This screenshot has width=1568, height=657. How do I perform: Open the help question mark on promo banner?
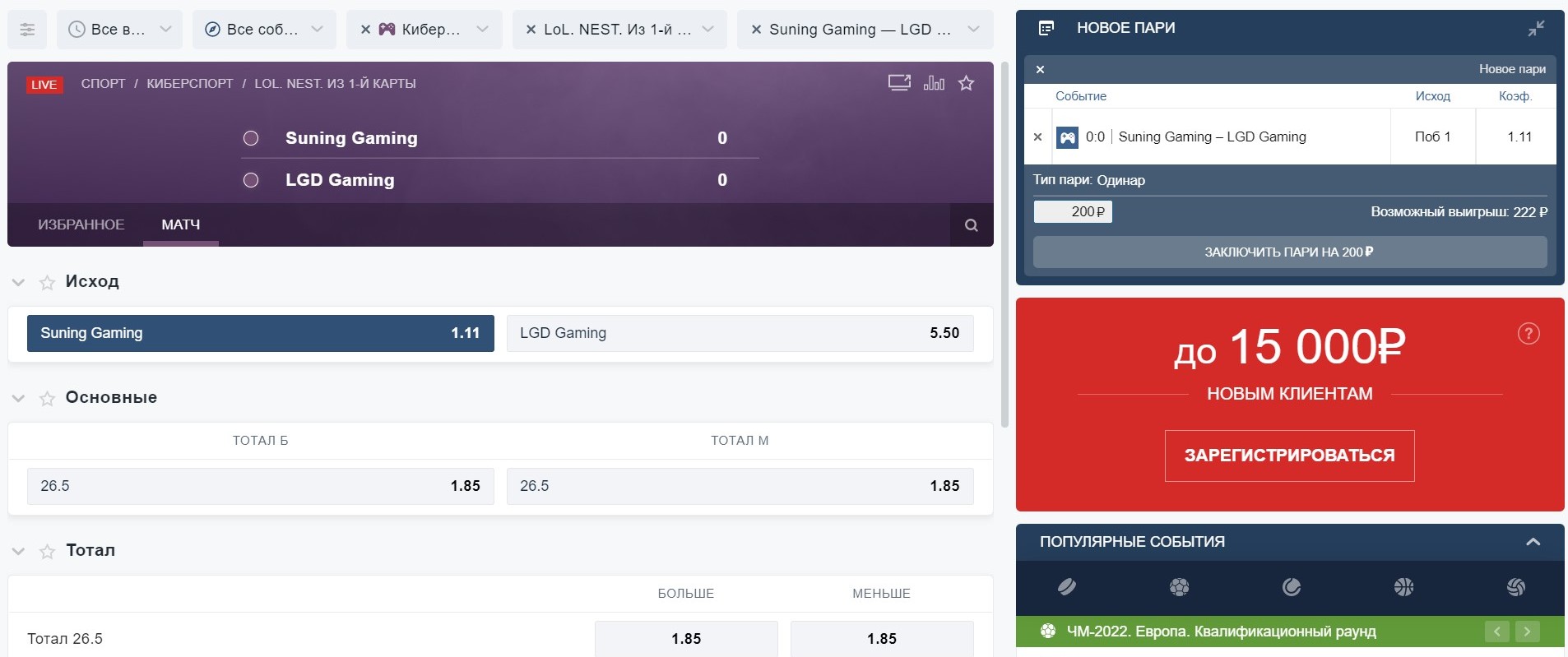coord(1529,333)
